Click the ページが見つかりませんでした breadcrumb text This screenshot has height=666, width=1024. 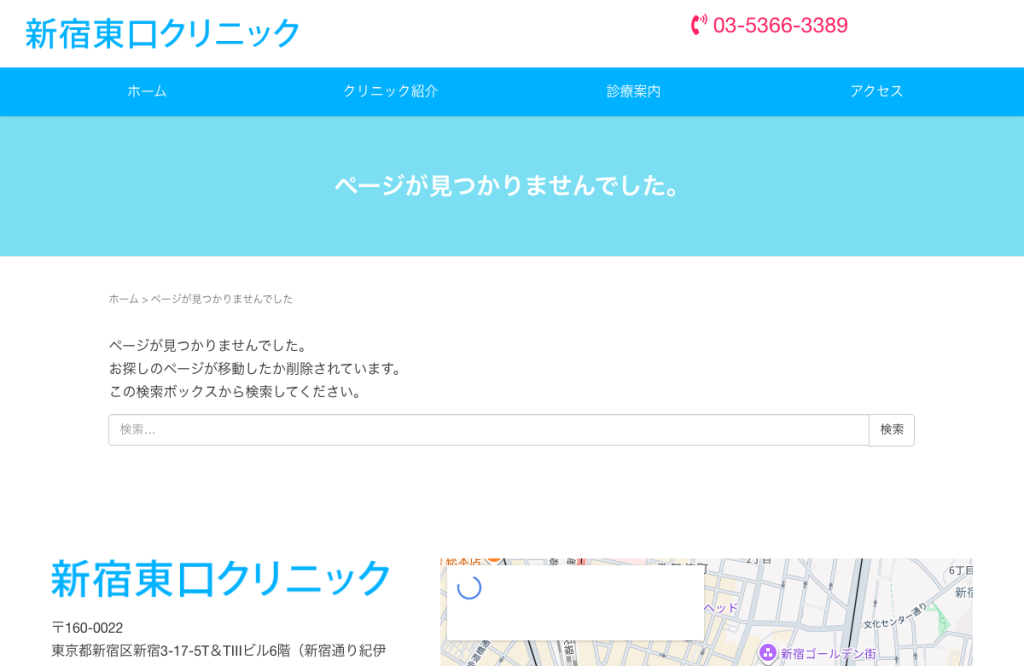pos(222,299)
